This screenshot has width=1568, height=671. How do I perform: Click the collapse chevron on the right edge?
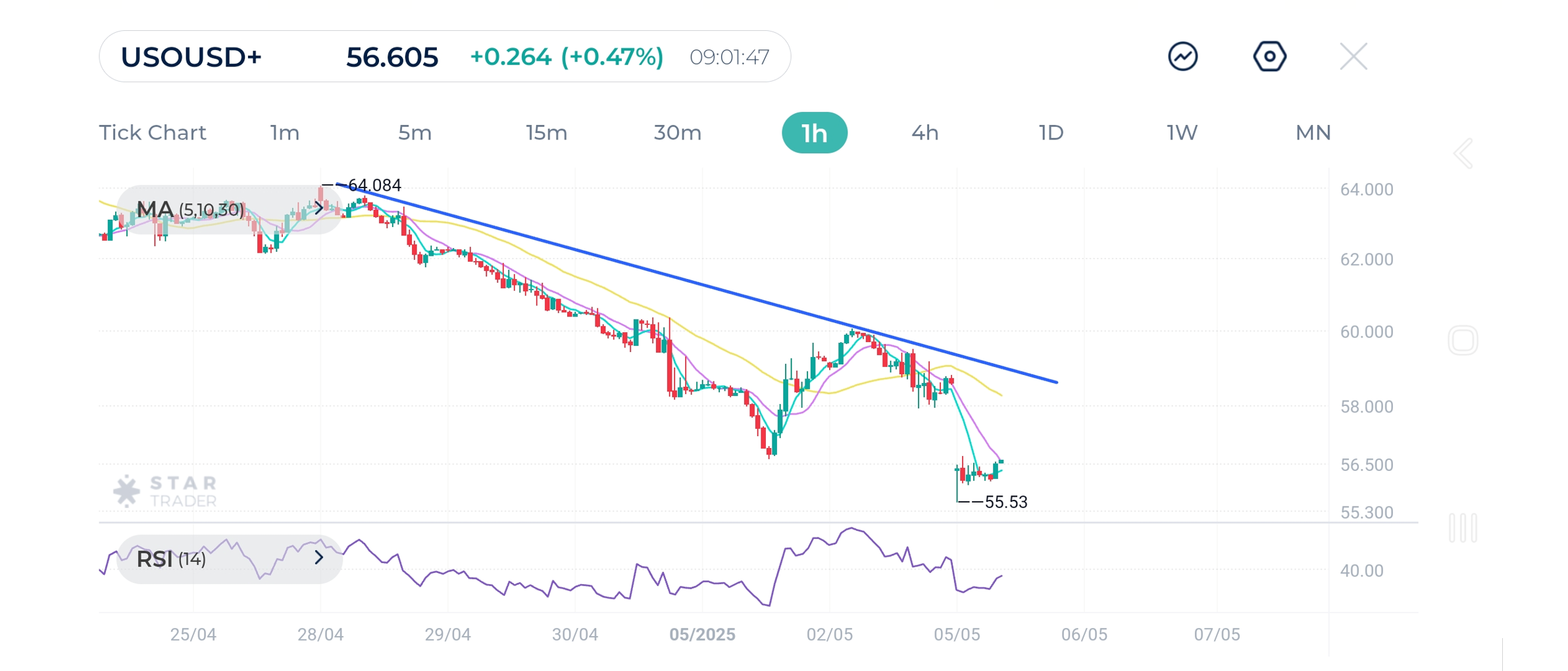point(1462,153)
